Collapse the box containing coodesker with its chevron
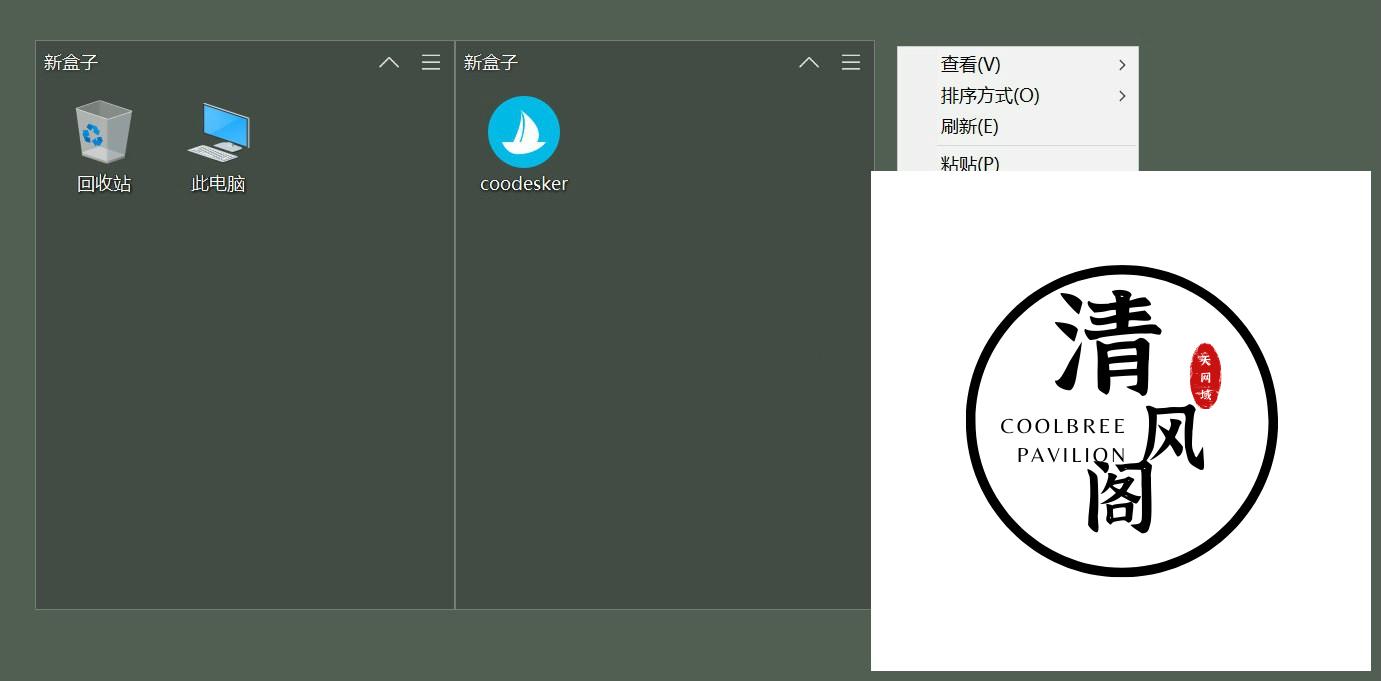 click(809, 62)
